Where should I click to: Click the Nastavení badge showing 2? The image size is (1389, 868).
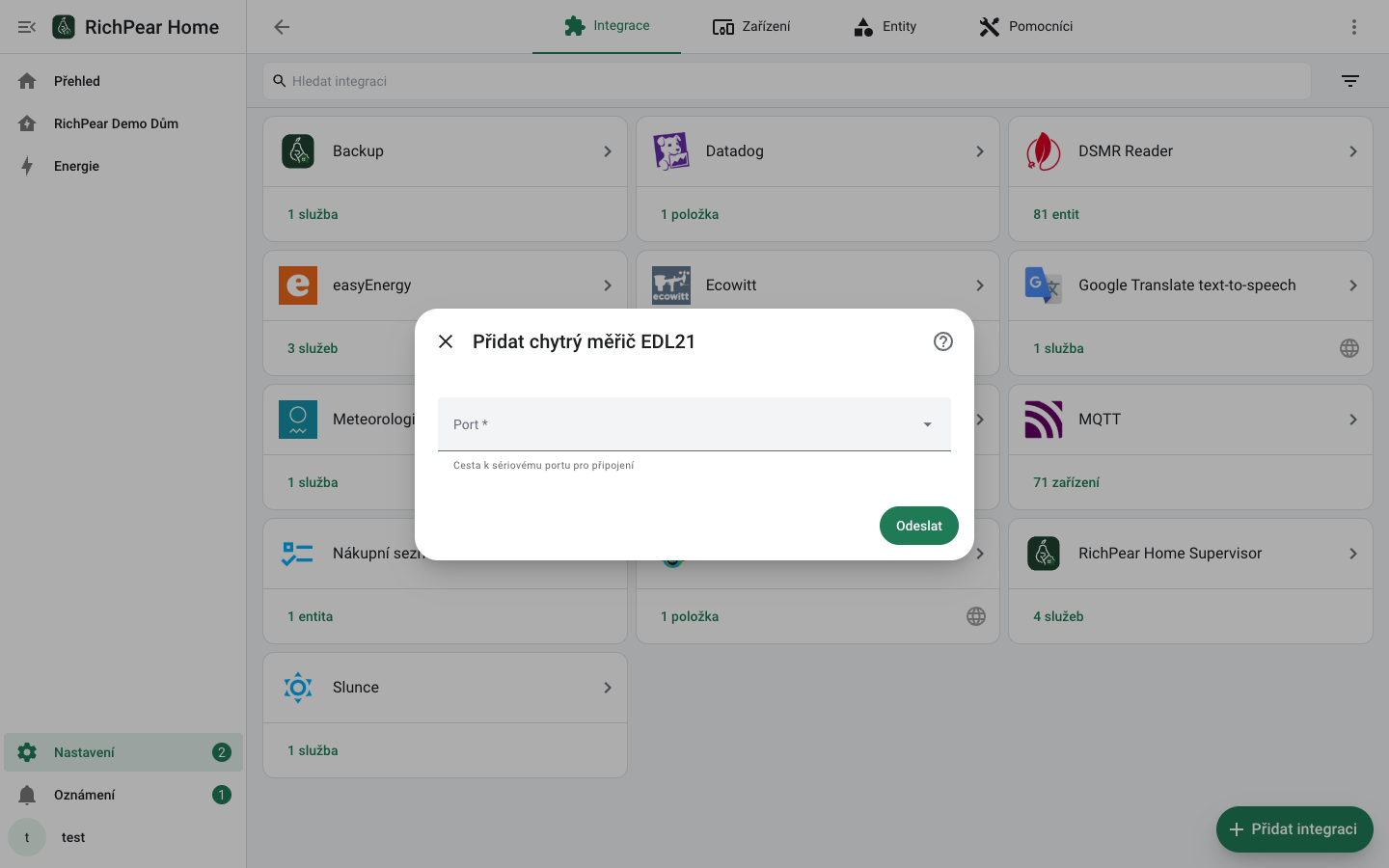click(x=222, y=752)
